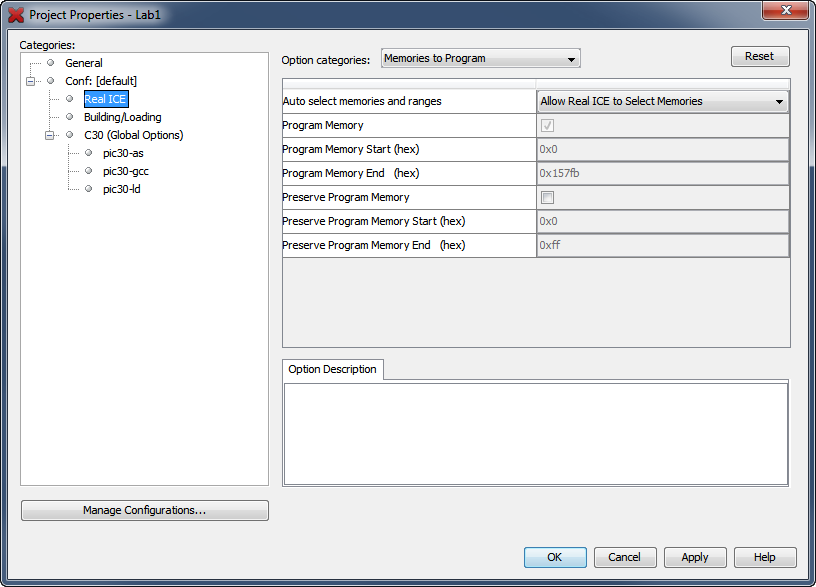The width and height of the screenshot is (816, 587).
Task: Click the Program Memory End hex field
Action: pos(662,174)
